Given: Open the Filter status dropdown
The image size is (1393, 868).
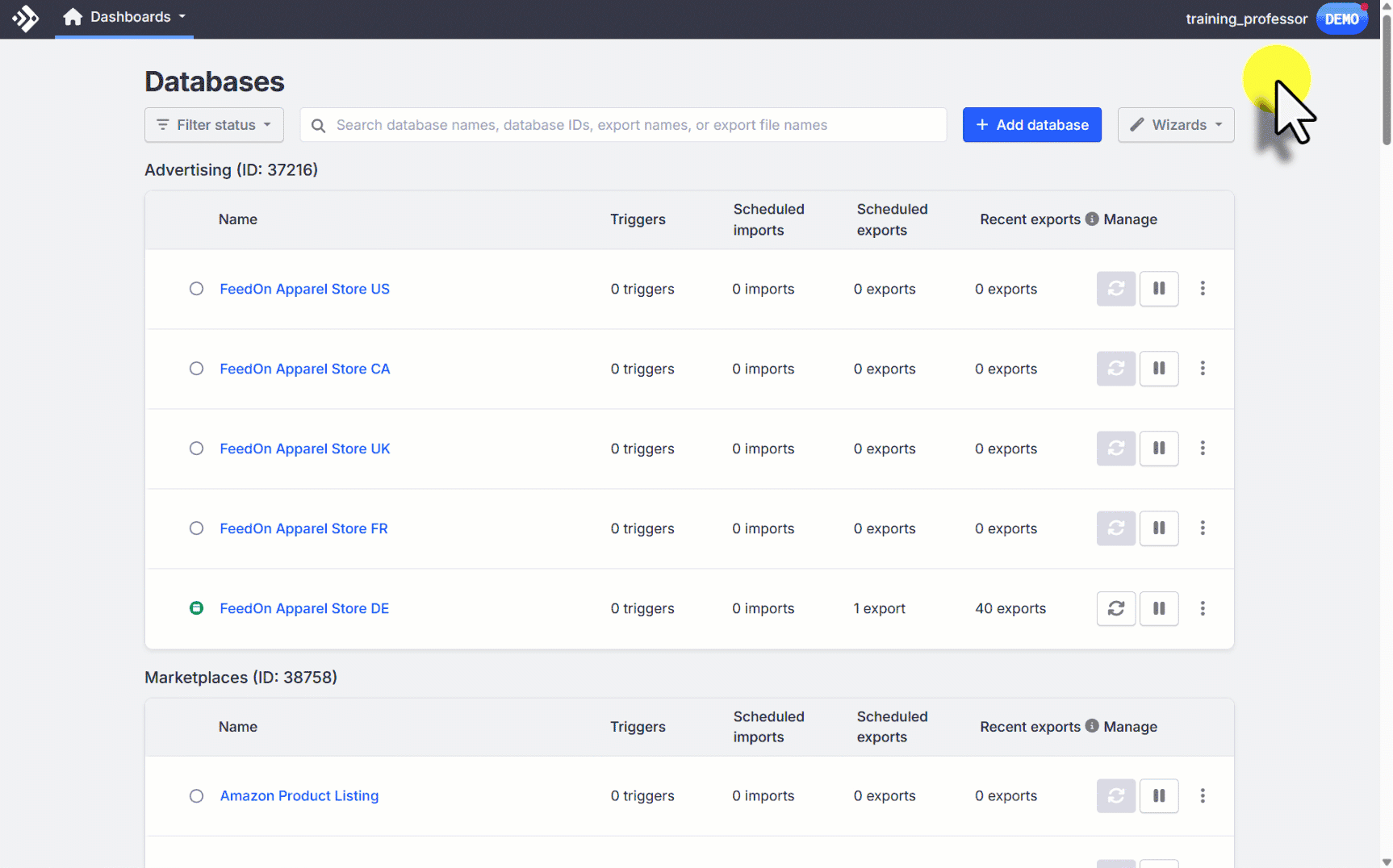Looking at the screenshot, I should point(214,125).
